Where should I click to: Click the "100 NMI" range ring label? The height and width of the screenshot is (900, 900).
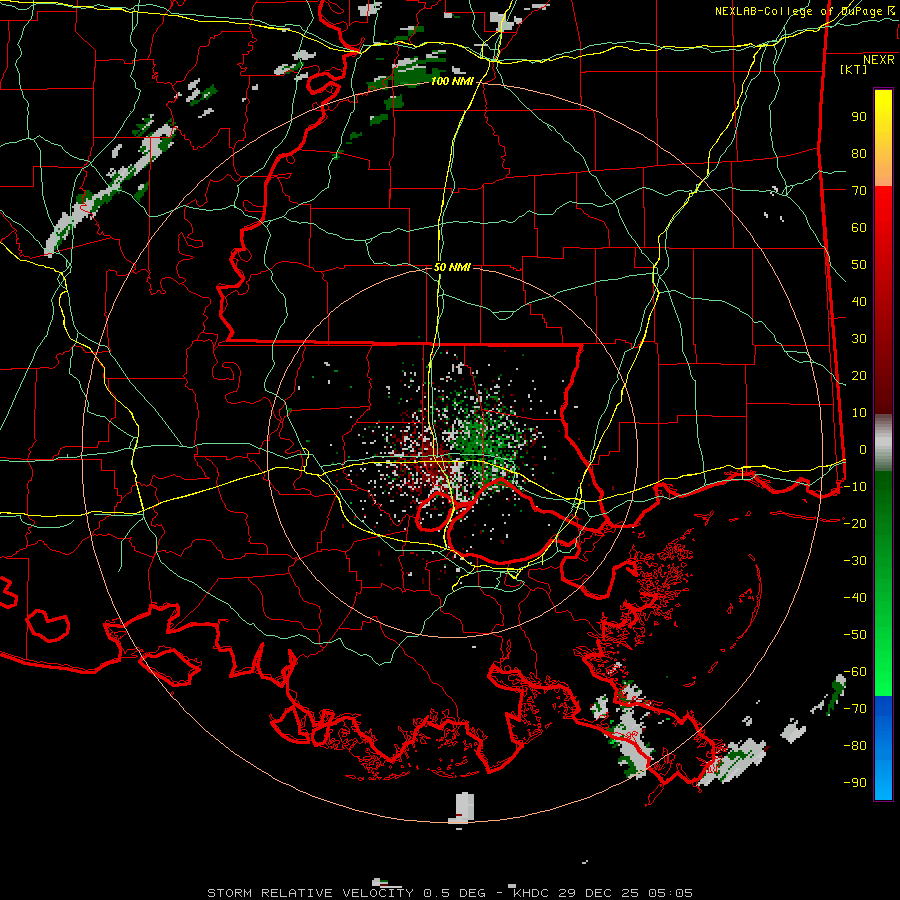click(452, 82)
